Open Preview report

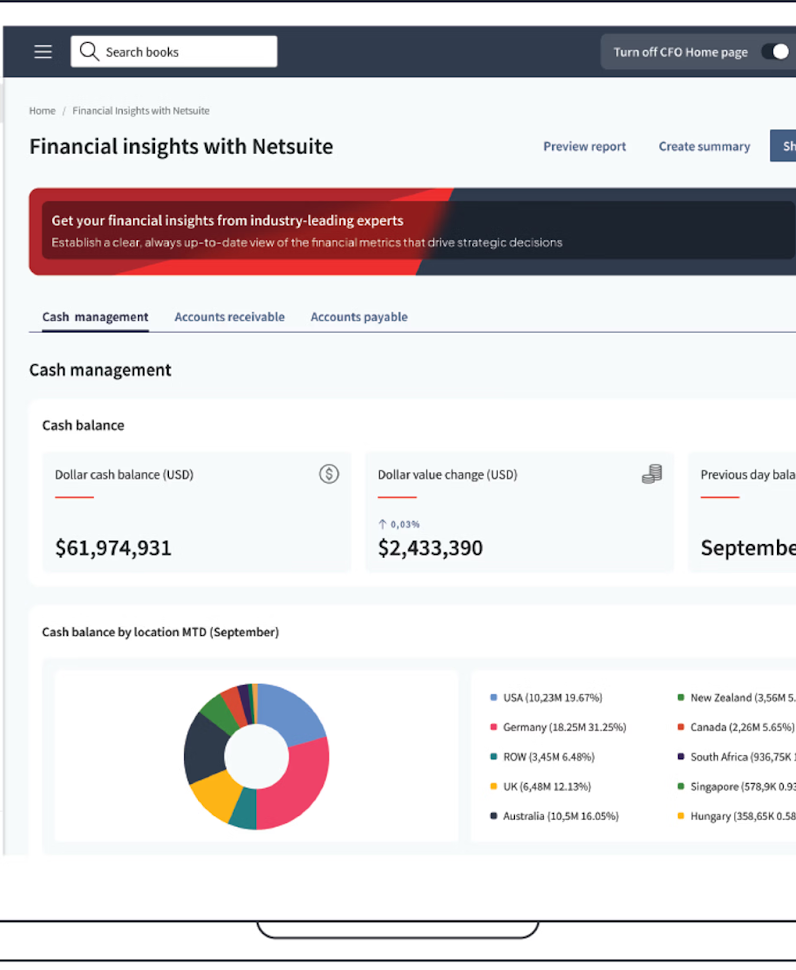point(584,147)
